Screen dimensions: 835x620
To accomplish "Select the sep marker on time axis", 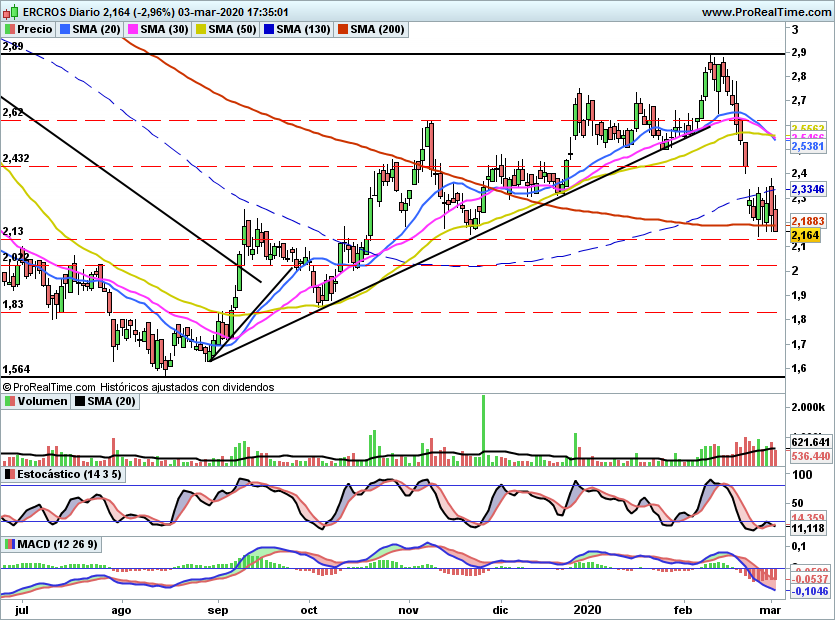I will [x=219, y=609].
